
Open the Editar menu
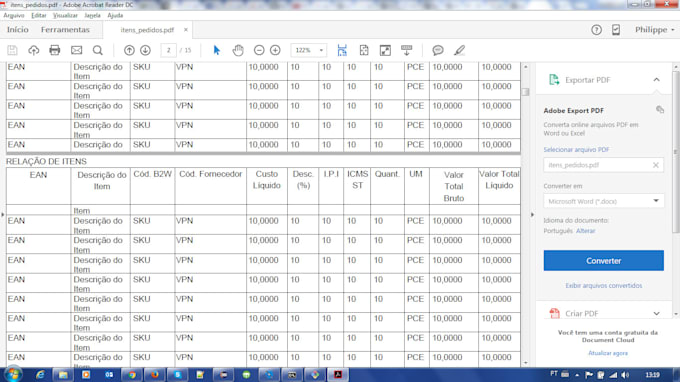pos(39,16)
